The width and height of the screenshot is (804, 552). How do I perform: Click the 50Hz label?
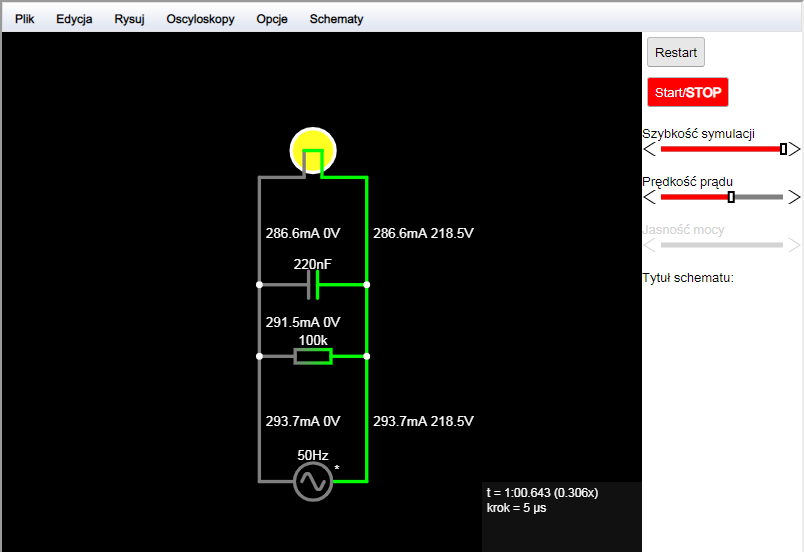click(x=313, y=455)
